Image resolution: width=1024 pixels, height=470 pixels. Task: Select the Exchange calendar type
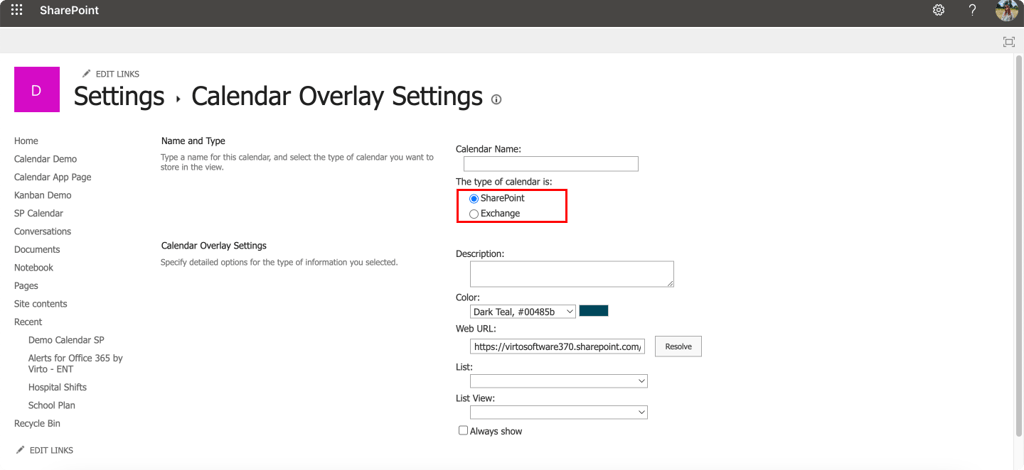coord(474,213)
